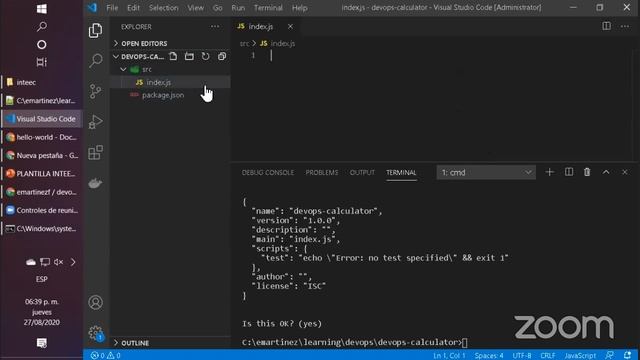640x360 pixels.
Task: Kill terminal with trash icon
Action: pos(587,172)
